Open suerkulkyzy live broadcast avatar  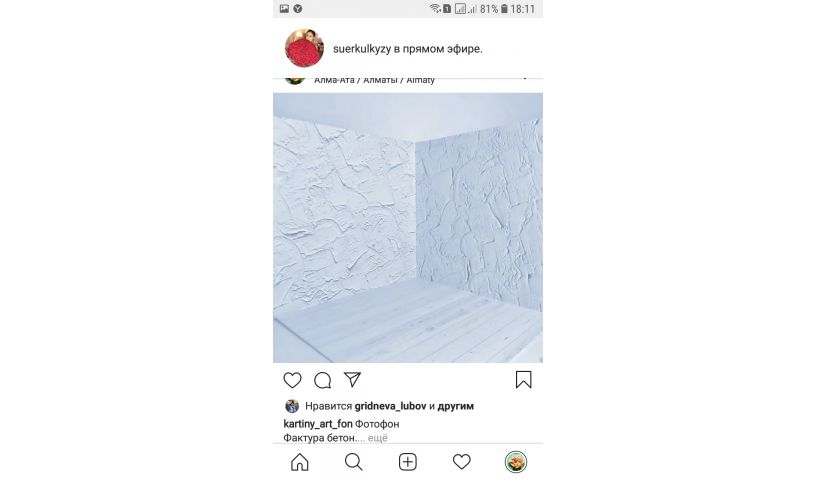[x=304, y=48]
